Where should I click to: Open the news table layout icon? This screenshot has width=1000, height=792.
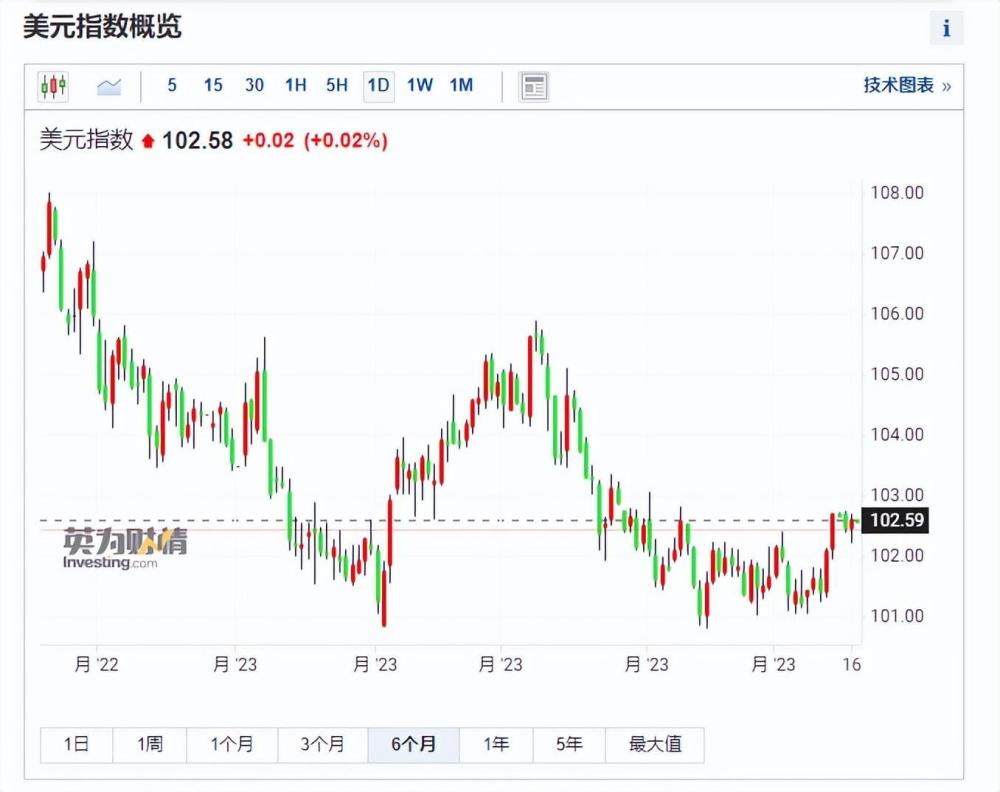534,86
